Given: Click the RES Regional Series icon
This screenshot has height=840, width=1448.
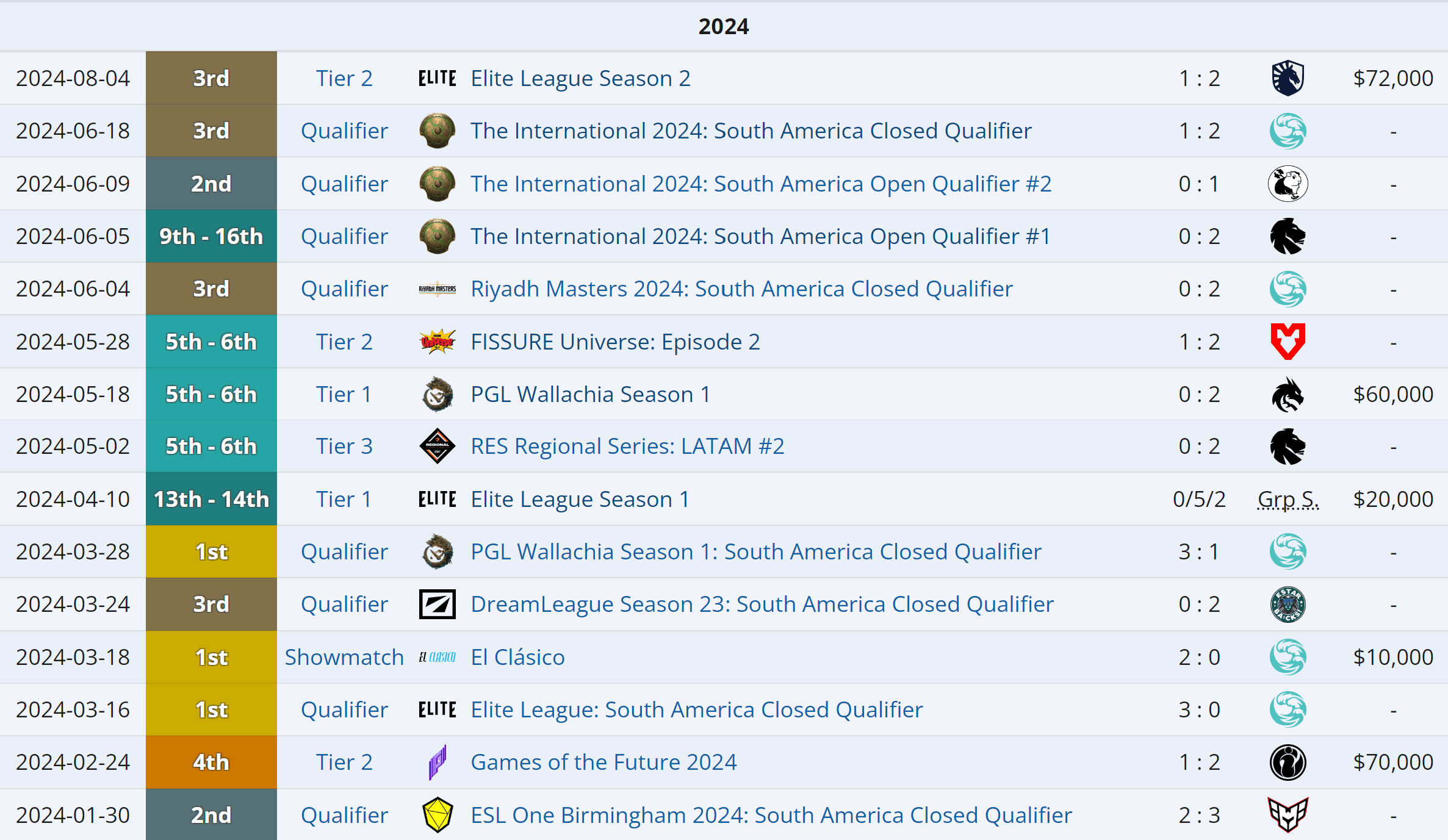Looking at the screenshot, I should pos(437,446).
